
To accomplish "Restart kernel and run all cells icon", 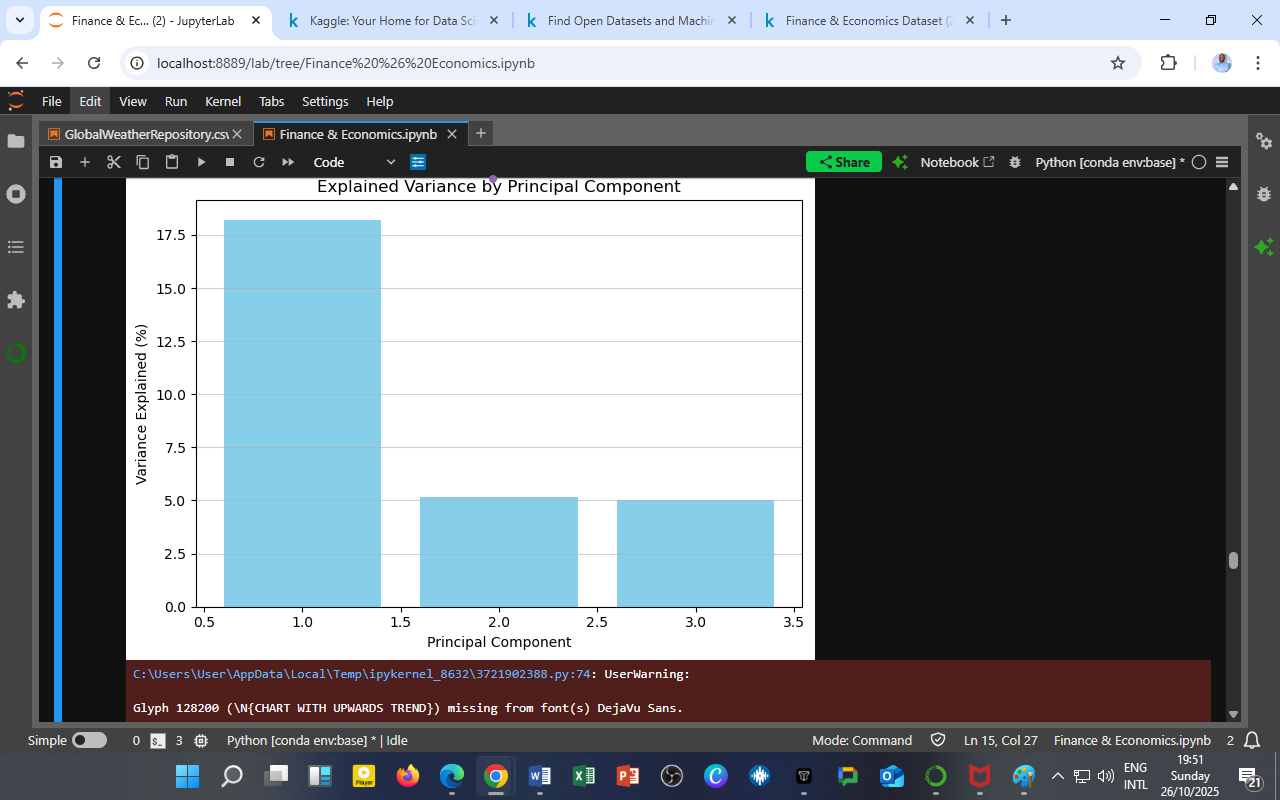I will 288,162.
